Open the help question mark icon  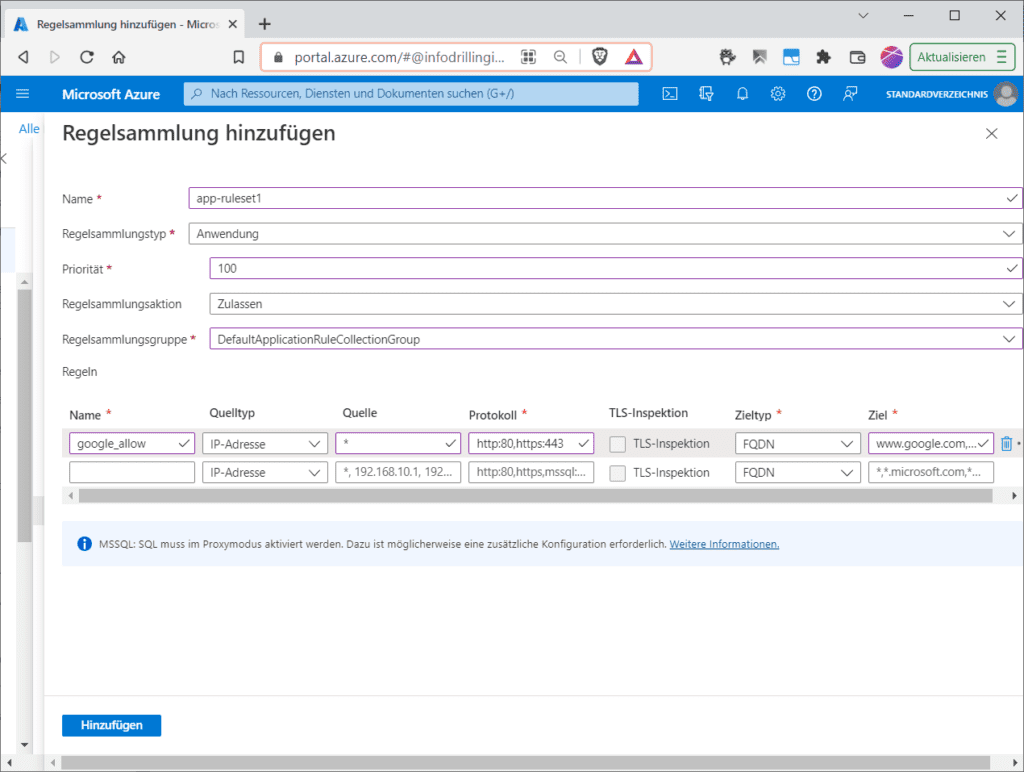(x=814, y=94)
